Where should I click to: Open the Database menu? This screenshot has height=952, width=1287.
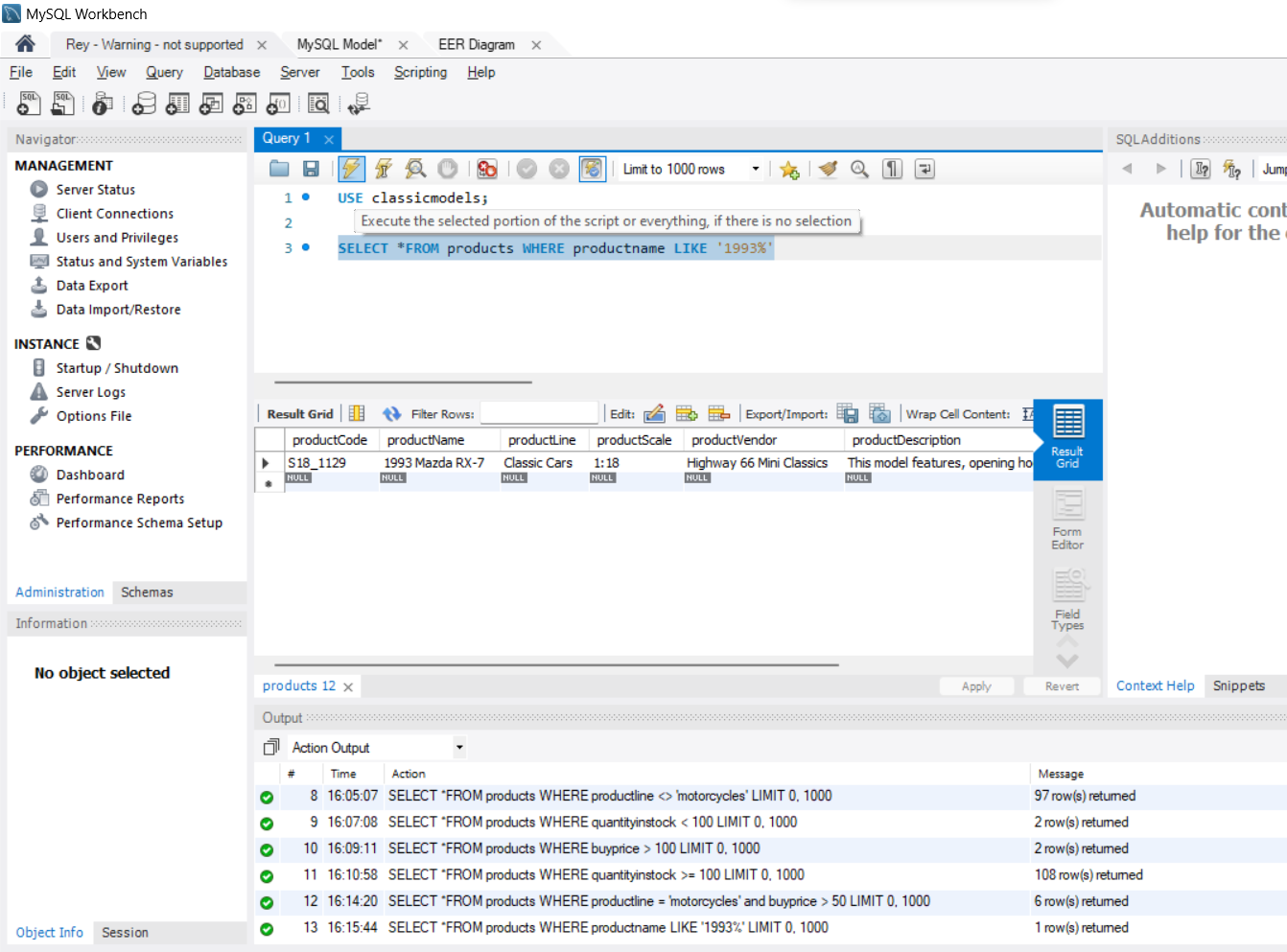tap(231, 72)
